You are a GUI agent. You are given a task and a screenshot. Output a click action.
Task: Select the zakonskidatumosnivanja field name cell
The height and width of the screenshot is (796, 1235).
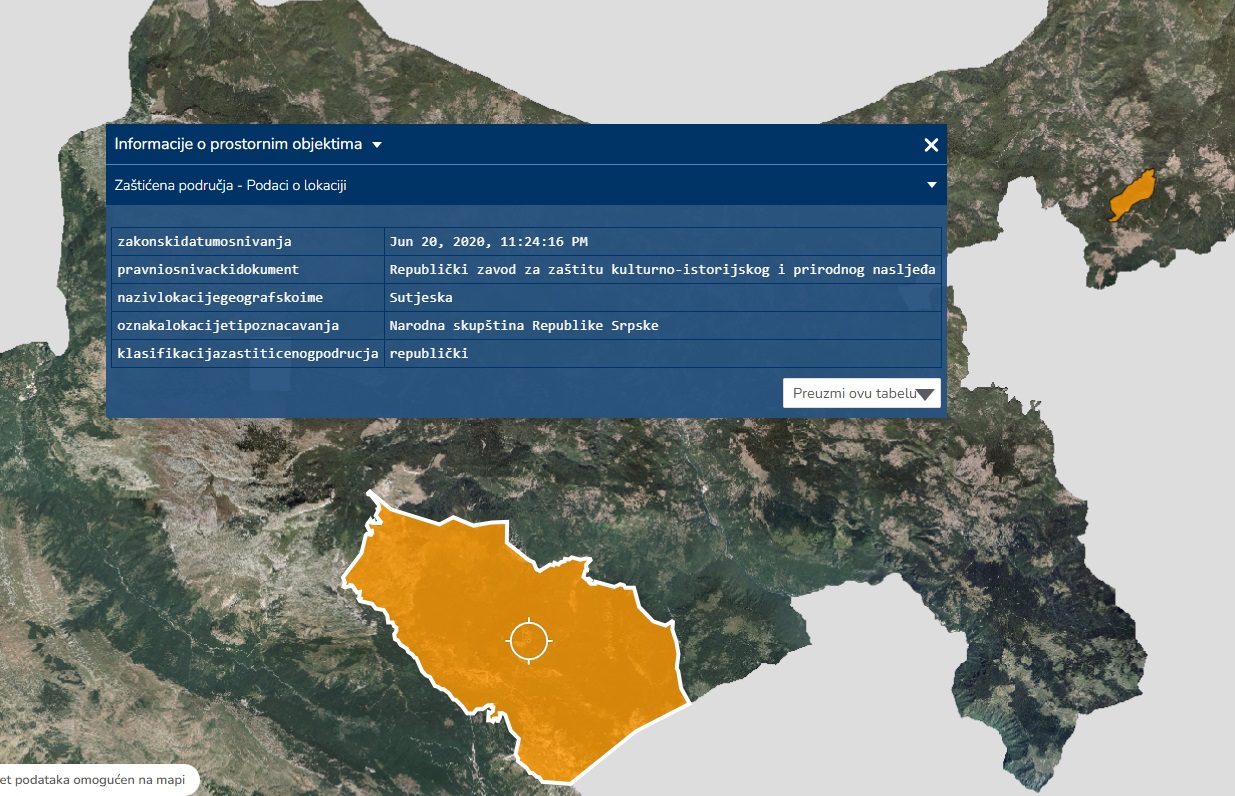pos(204,242)
